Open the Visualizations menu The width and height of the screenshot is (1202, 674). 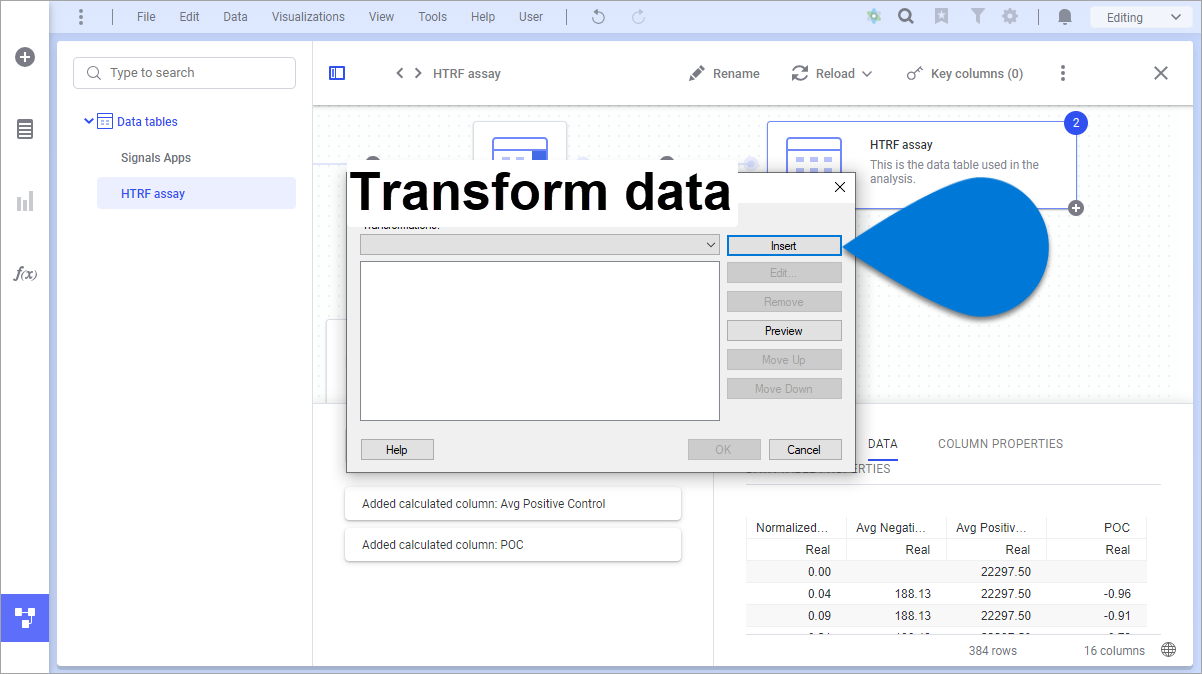point(308,17)
